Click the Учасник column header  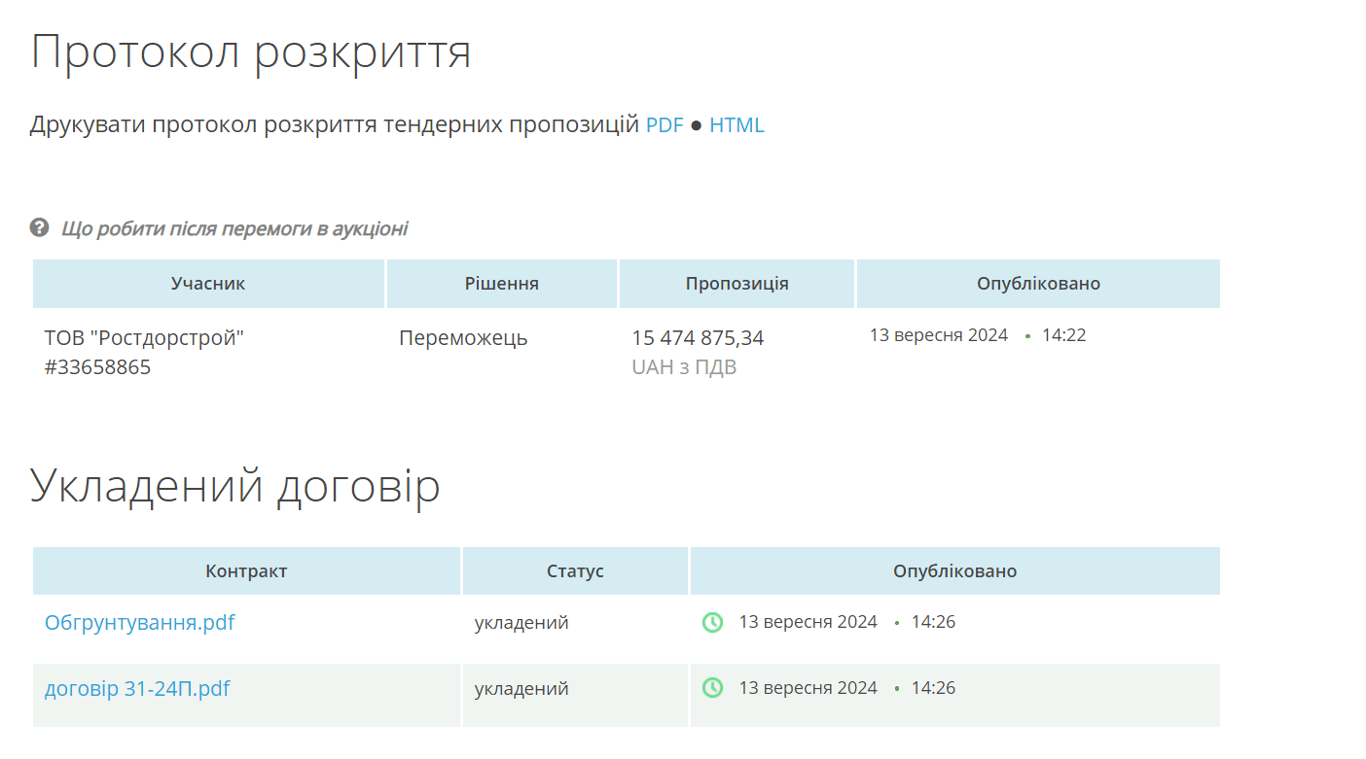click(x=208, y=284)
